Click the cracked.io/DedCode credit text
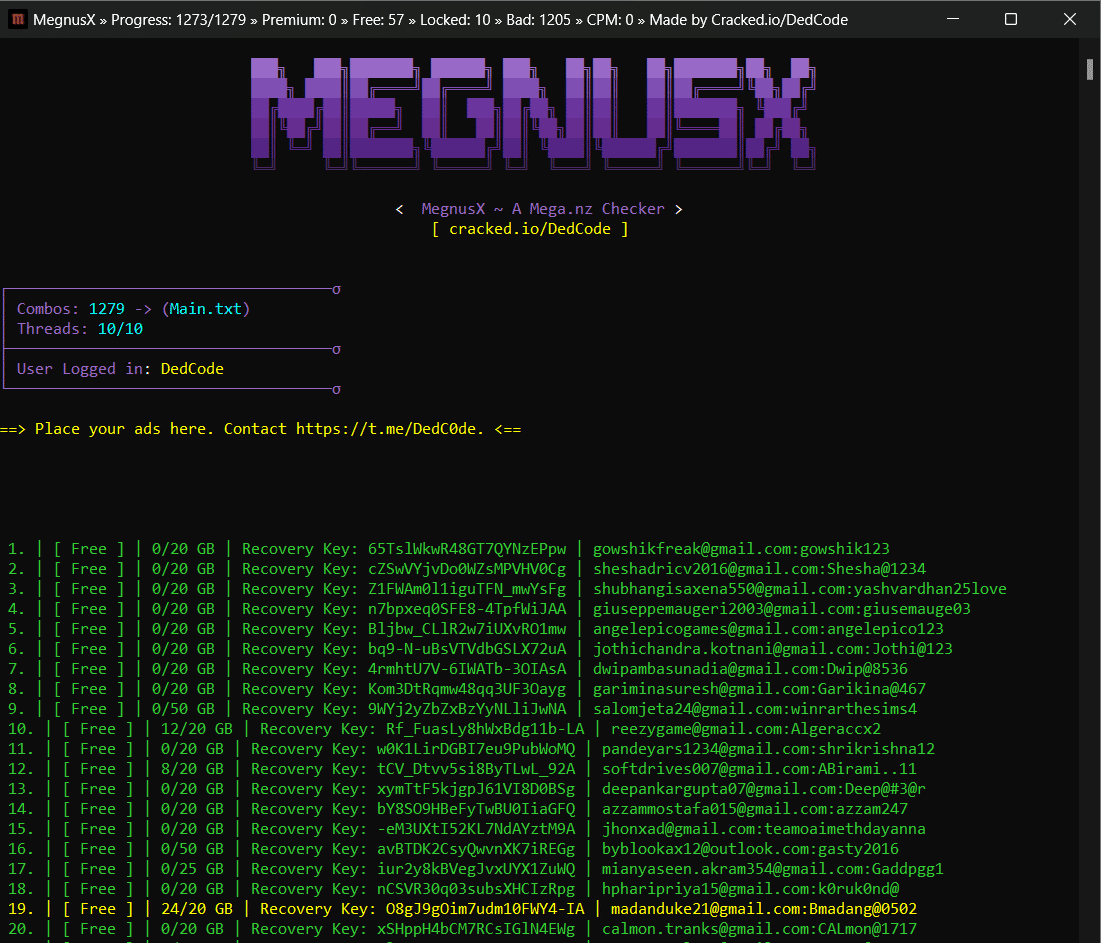 529,229
